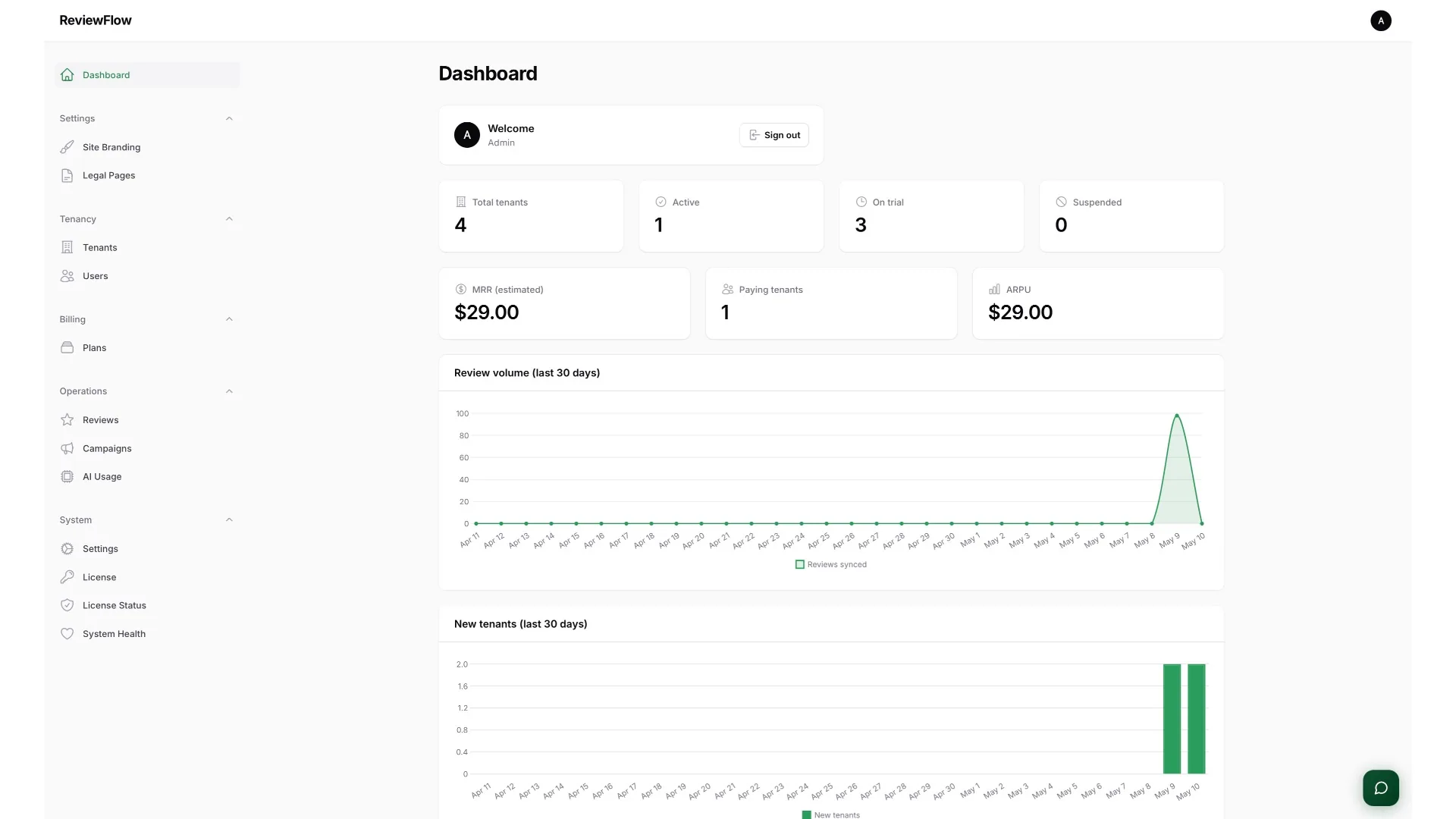
Task: Click the System Health heart icon
Action: [x=67, y=634]
